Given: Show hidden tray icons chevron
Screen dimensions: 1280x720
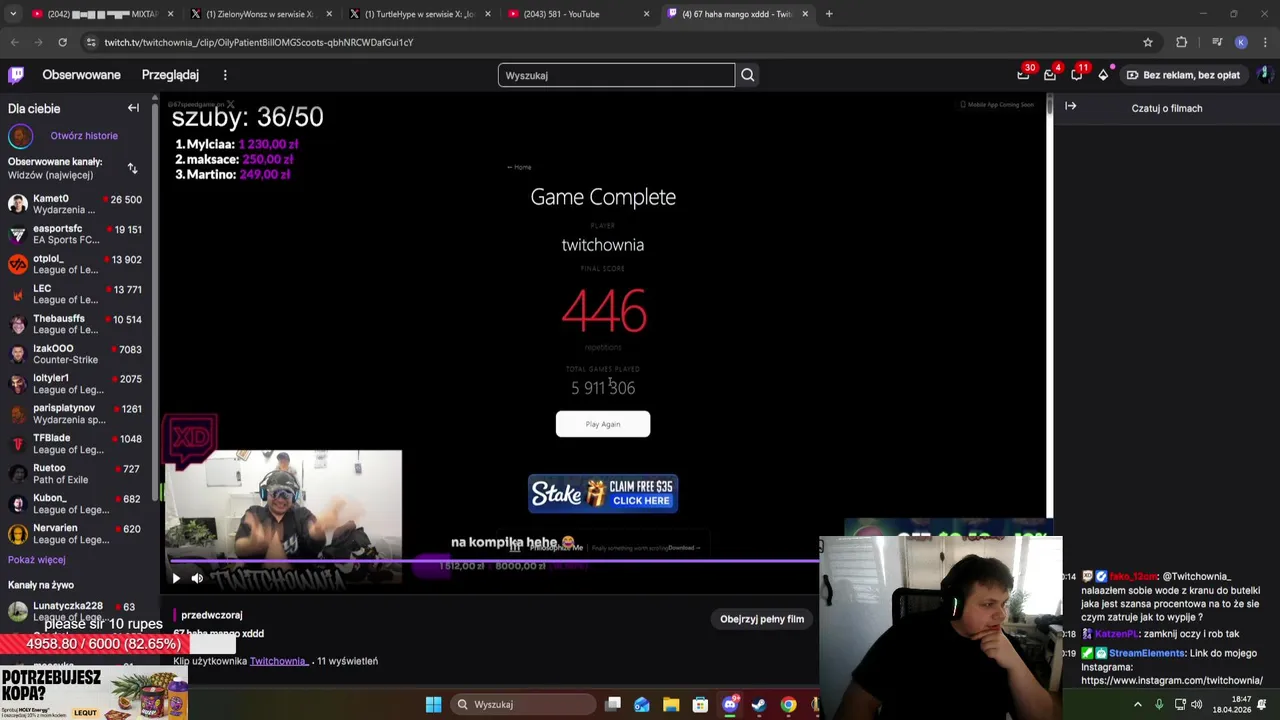Looking at the screenshot, I should click(x=1137, y=704).
